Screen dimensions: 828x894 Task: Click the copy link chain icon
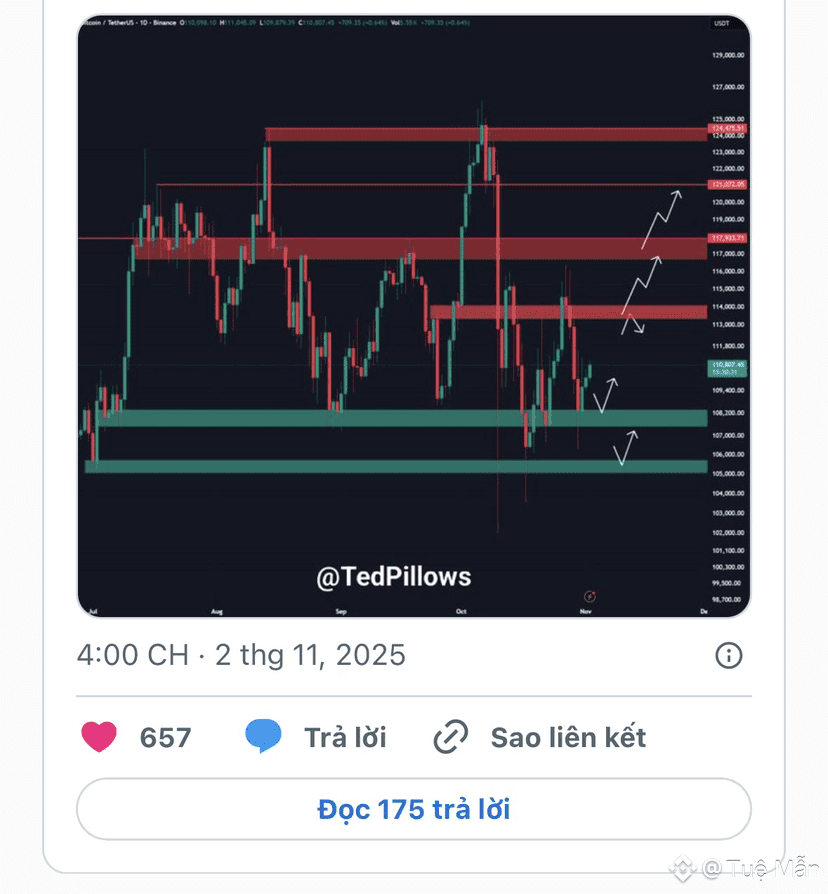[x=451, y=738]
